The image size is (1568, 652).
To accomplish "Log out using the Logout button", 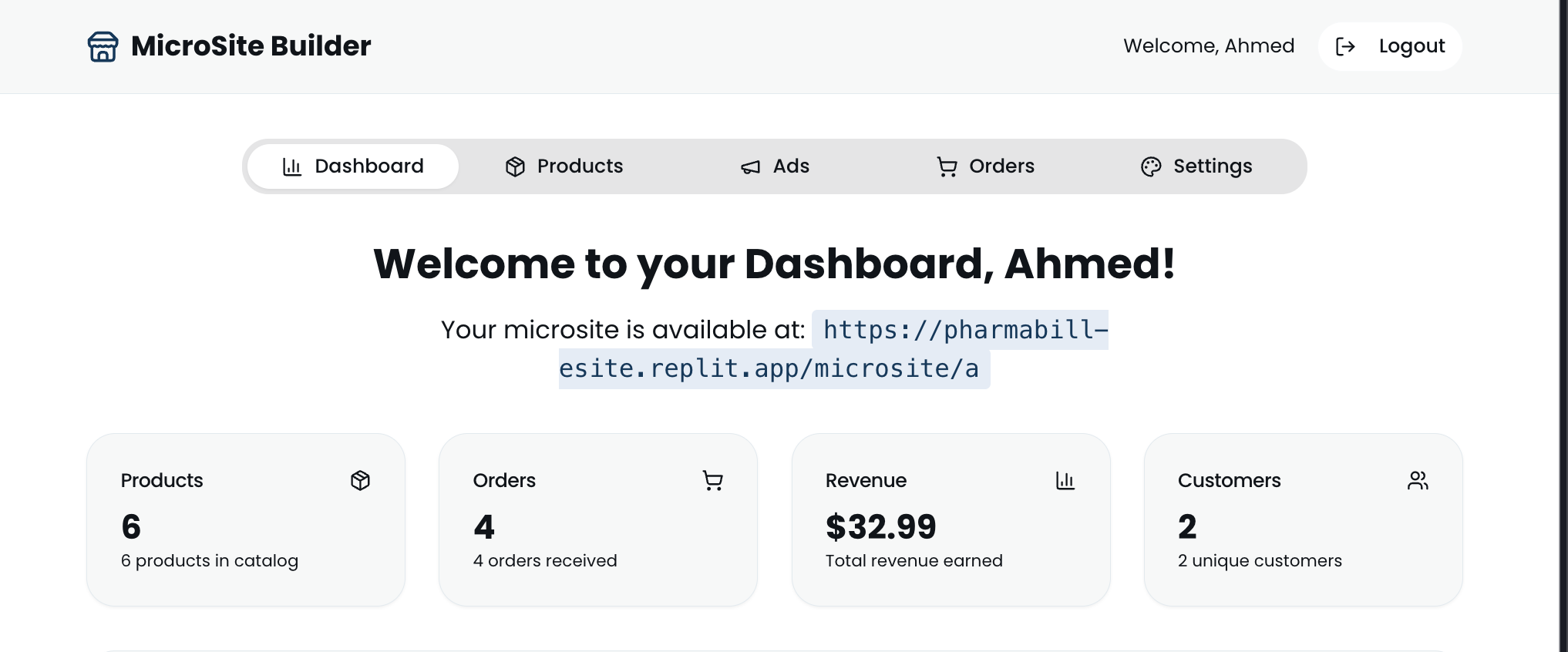I will pos(1390,46).
